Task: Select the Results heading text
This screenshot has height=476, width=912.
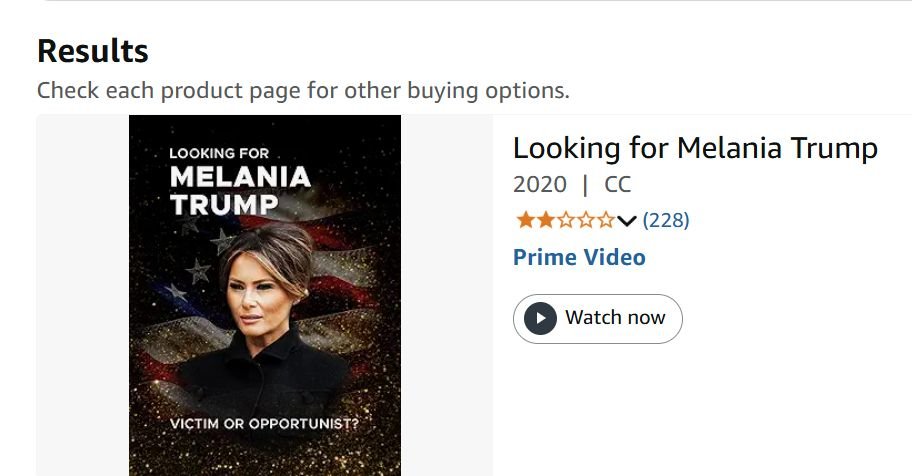Action: [93, 50]
